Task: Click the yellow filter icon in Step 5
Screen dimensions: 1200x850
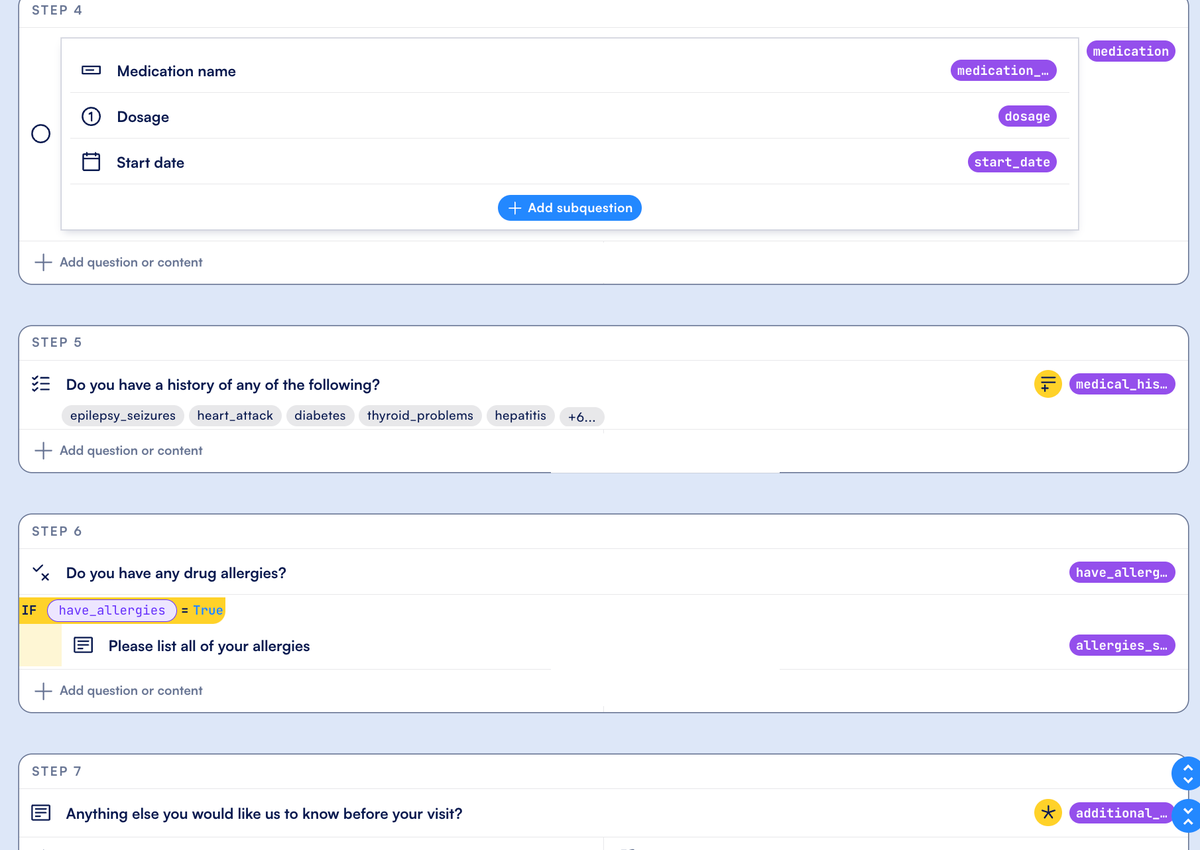Action: pyautogui.click(x=1047, y=383)
